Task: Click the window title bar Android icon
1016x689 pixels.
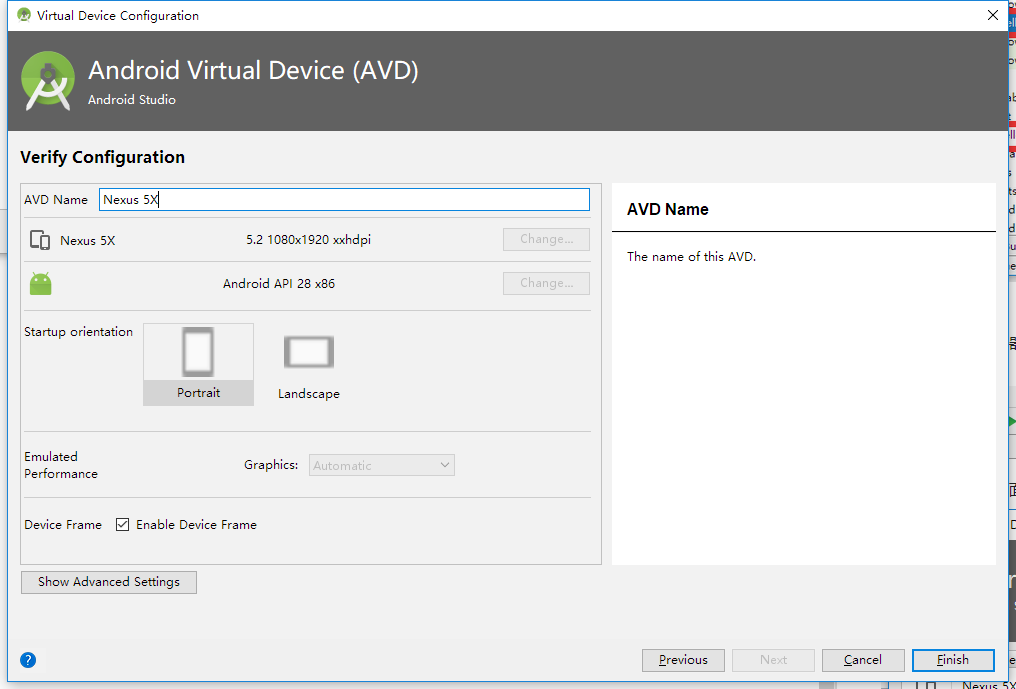Action: (24, 15)
